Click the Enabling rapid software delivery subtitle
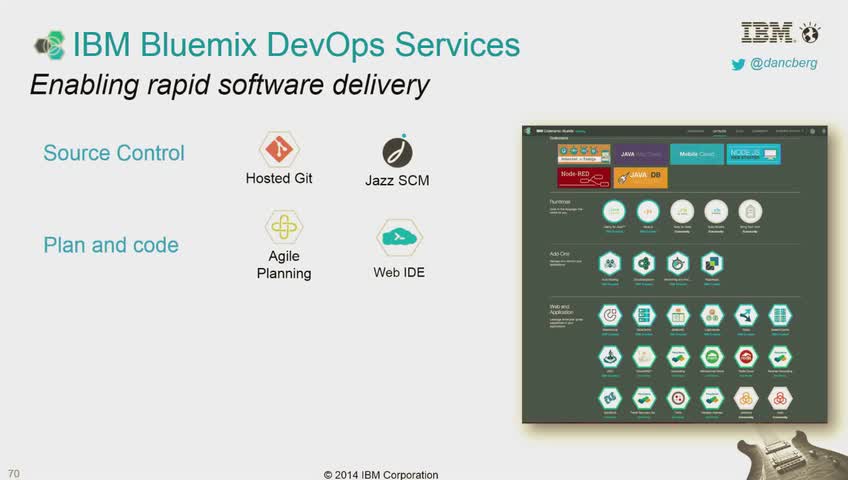 pos(230,85)
